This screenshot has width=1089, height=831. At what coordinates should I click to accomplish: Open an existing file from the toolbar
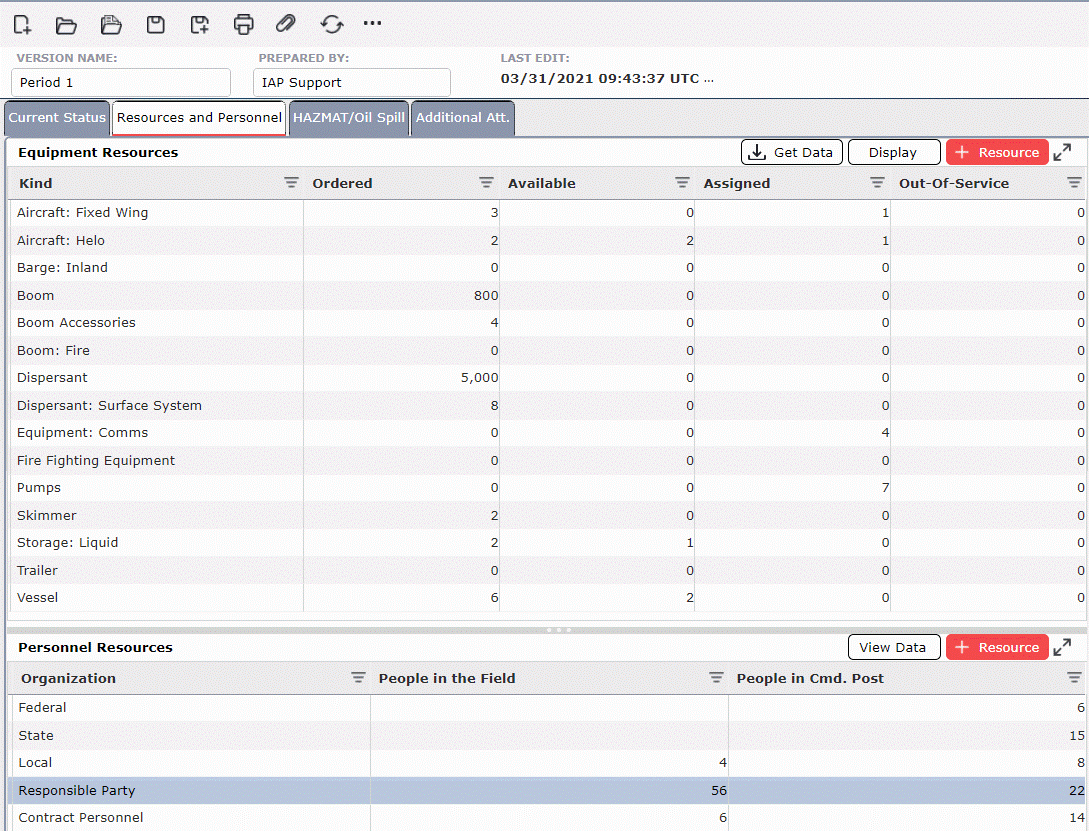pos(66,24)
